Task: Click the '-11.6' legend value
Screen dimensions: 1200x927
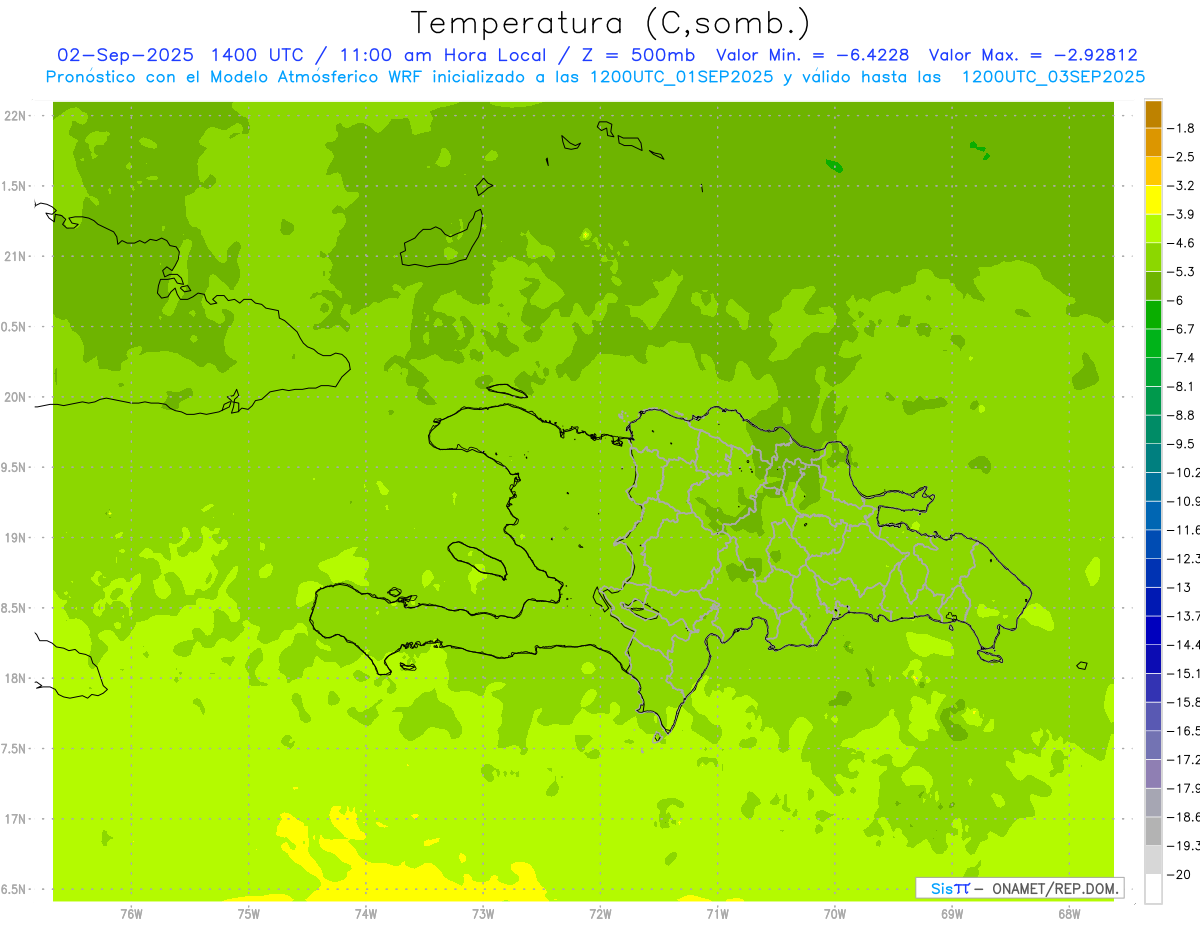Action: click(x=1184, y=530)
